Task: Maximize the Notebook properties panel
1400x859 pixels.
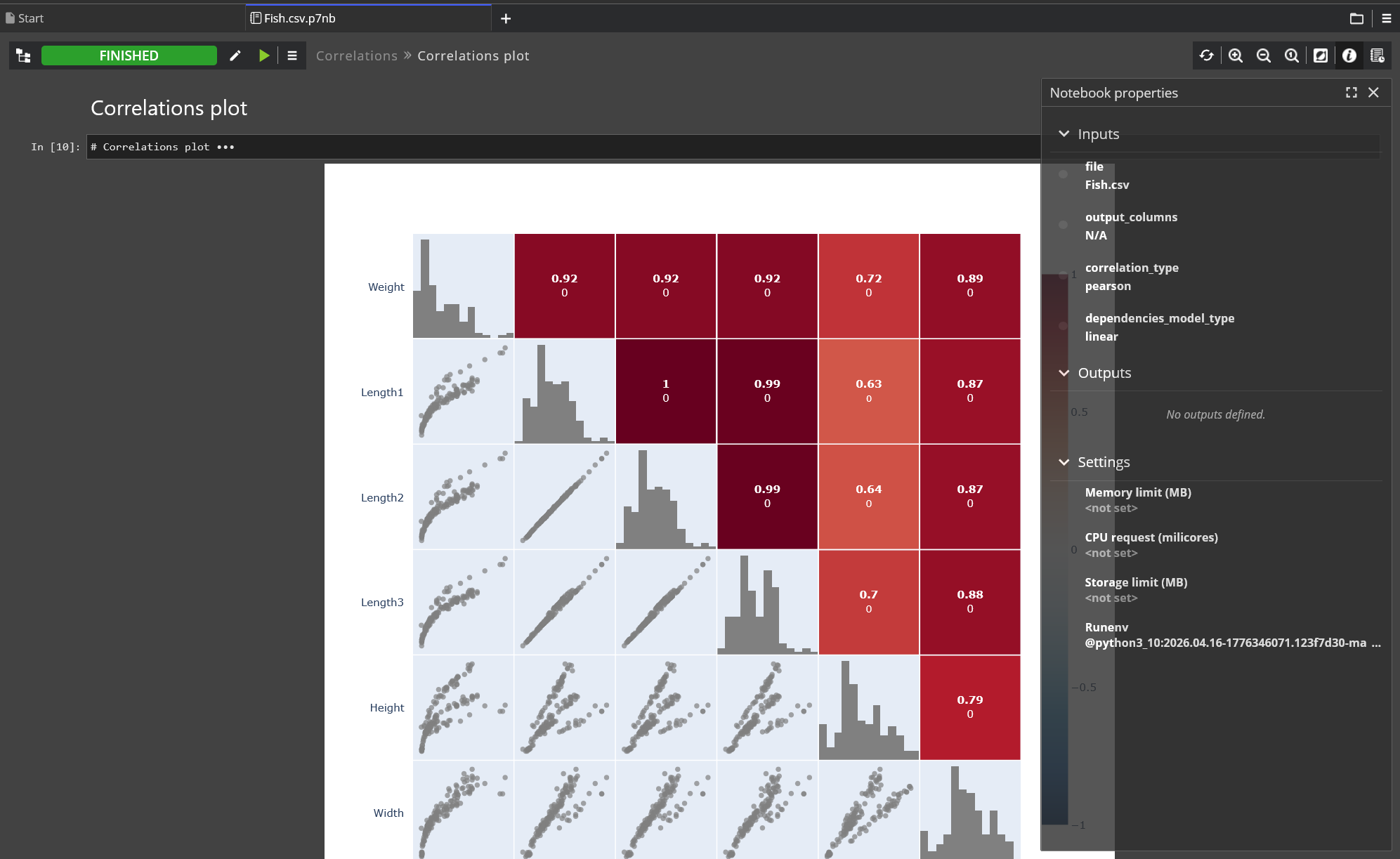Action: tap(1352, 93)
